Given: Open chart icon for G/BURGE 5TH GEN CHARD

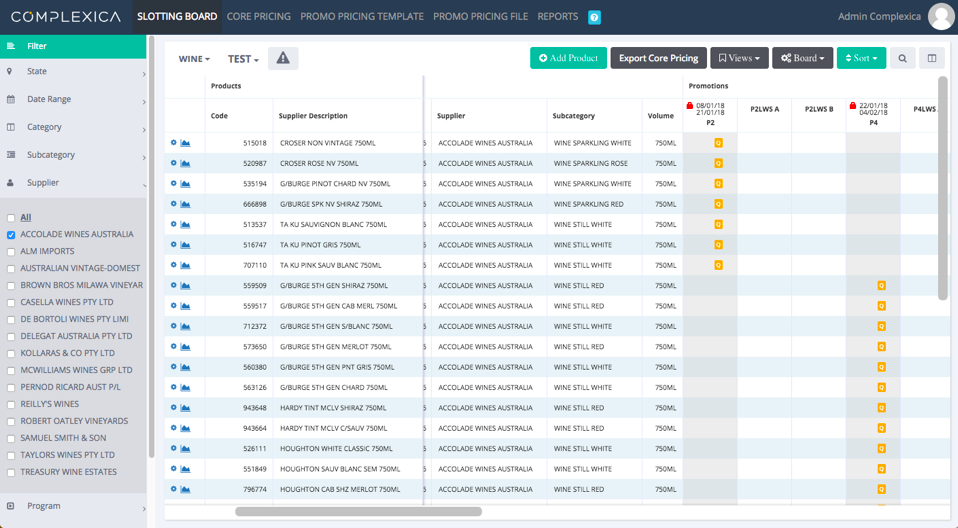Looking at the screenshot, I should 185,387.
